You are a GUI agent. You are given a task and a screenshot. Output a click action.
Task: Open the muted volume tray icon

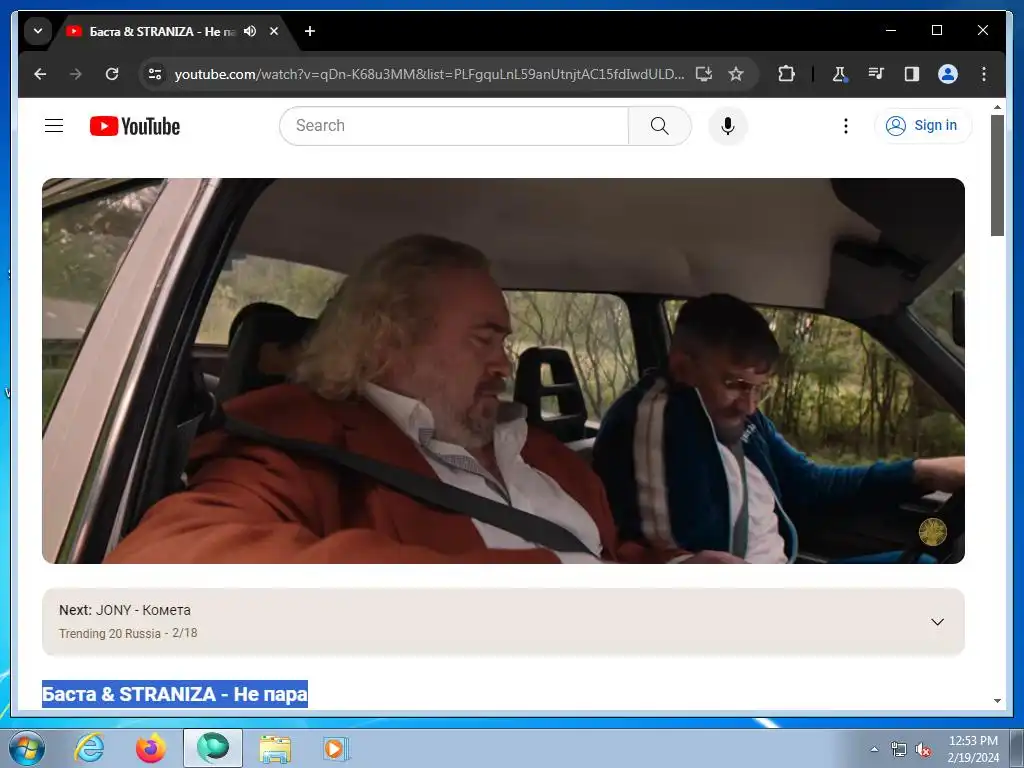click(x=923, y=750)
